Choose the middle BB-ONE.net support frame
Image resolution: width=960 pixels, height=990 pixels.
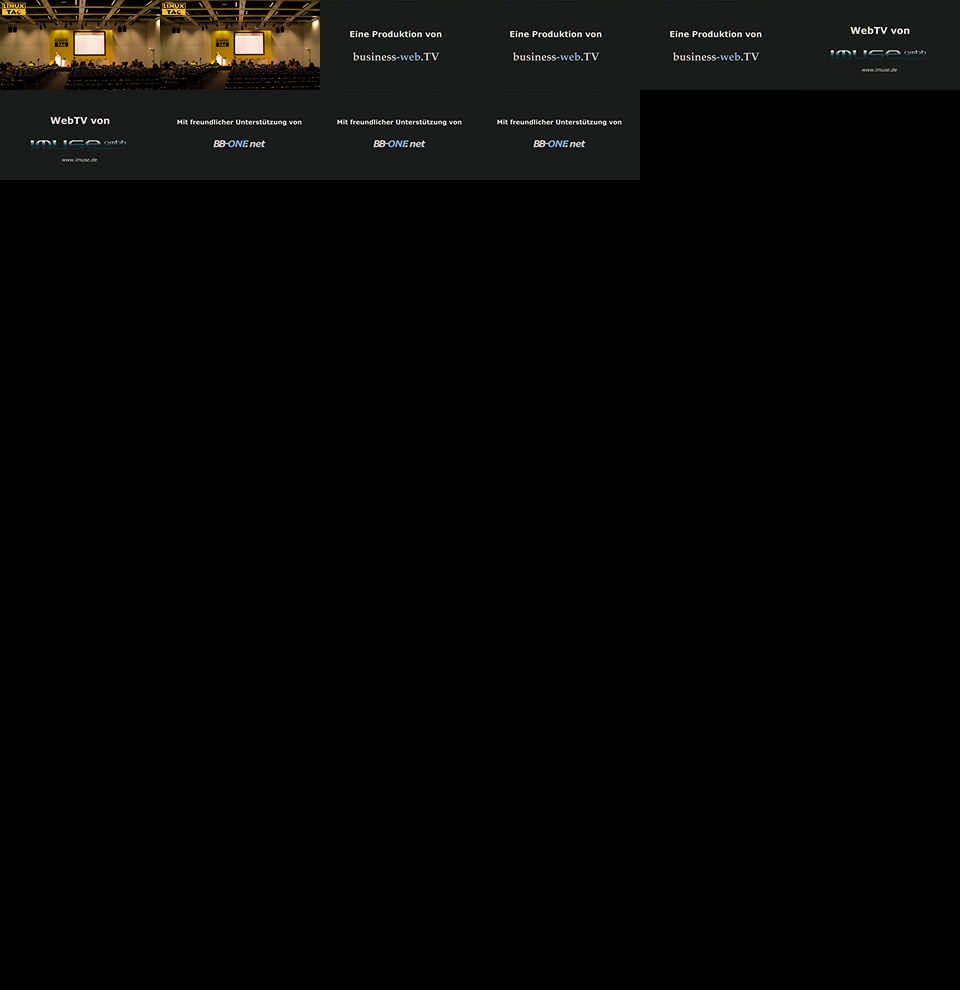(400, 135)
